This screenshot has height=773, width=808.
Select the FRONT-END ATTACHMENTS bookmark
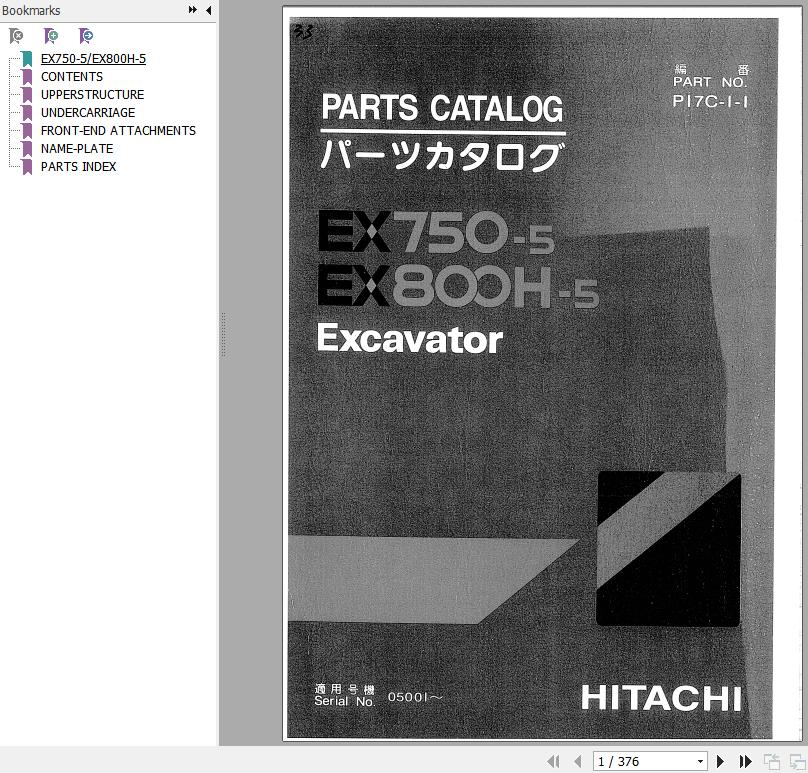119,131
